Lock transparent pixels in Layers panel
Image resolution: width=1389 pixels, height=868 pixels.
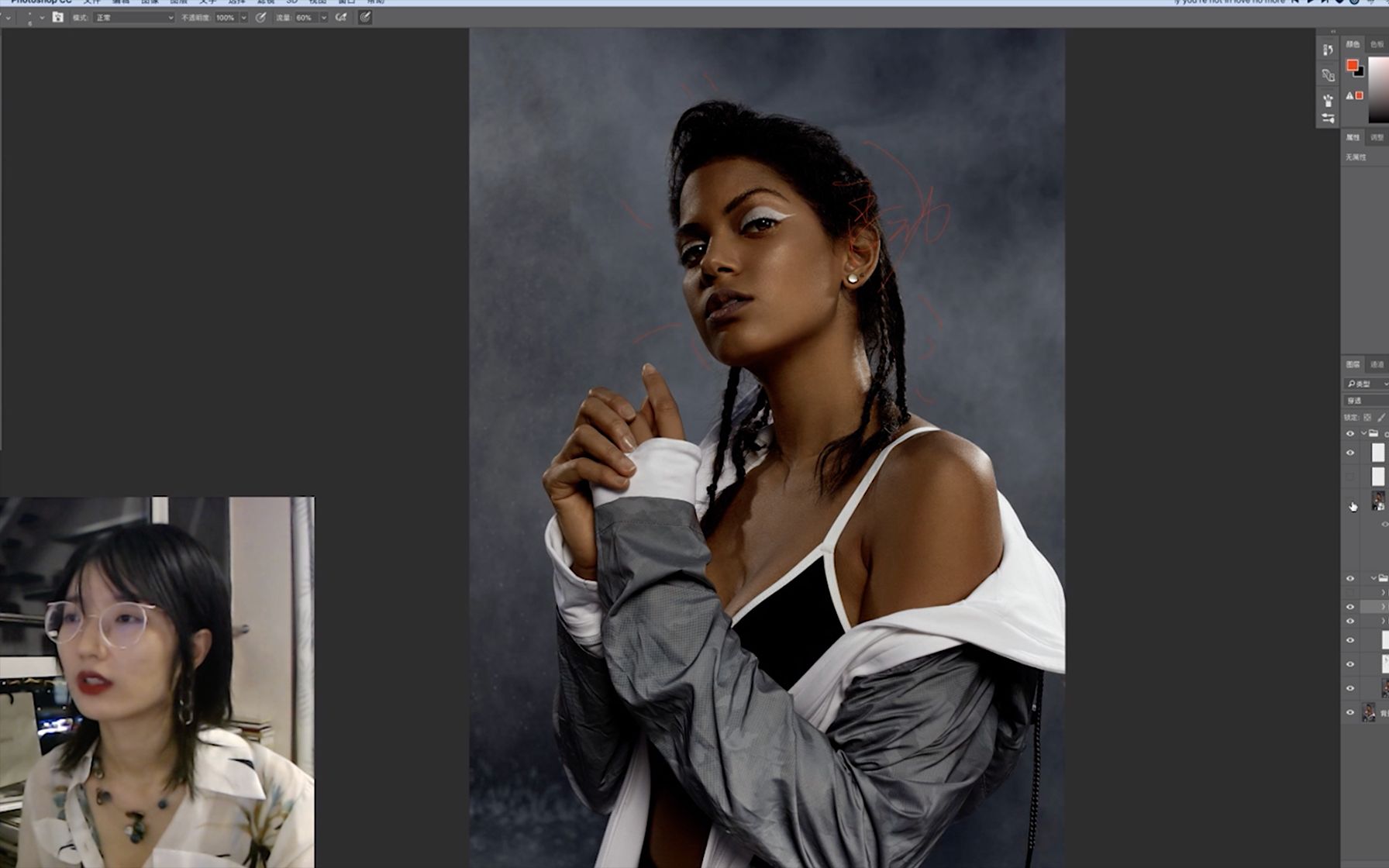(x=1367, y=417)
